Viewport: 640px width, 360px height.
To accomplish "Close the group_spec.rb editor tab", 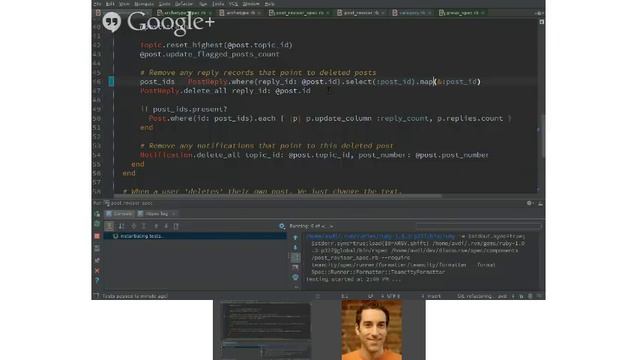I will [483, 13].
